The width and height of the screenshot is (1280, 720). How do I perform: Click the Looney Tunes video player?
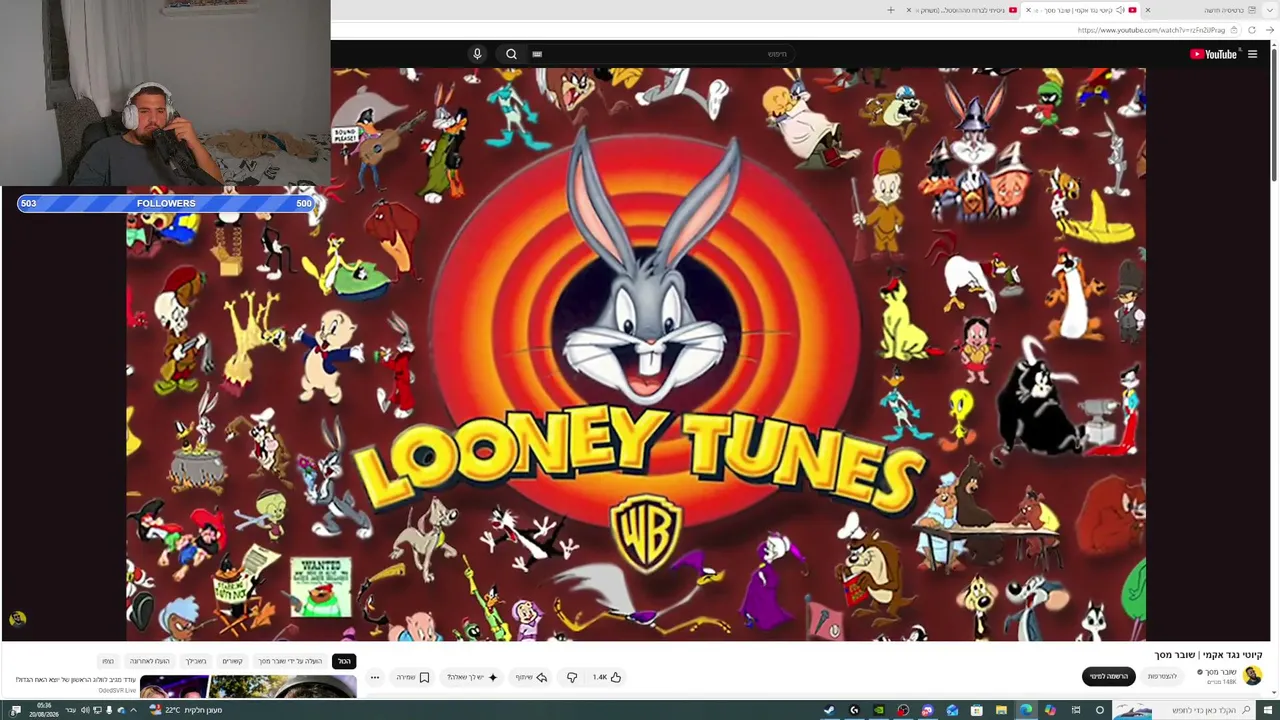(636, 354)
